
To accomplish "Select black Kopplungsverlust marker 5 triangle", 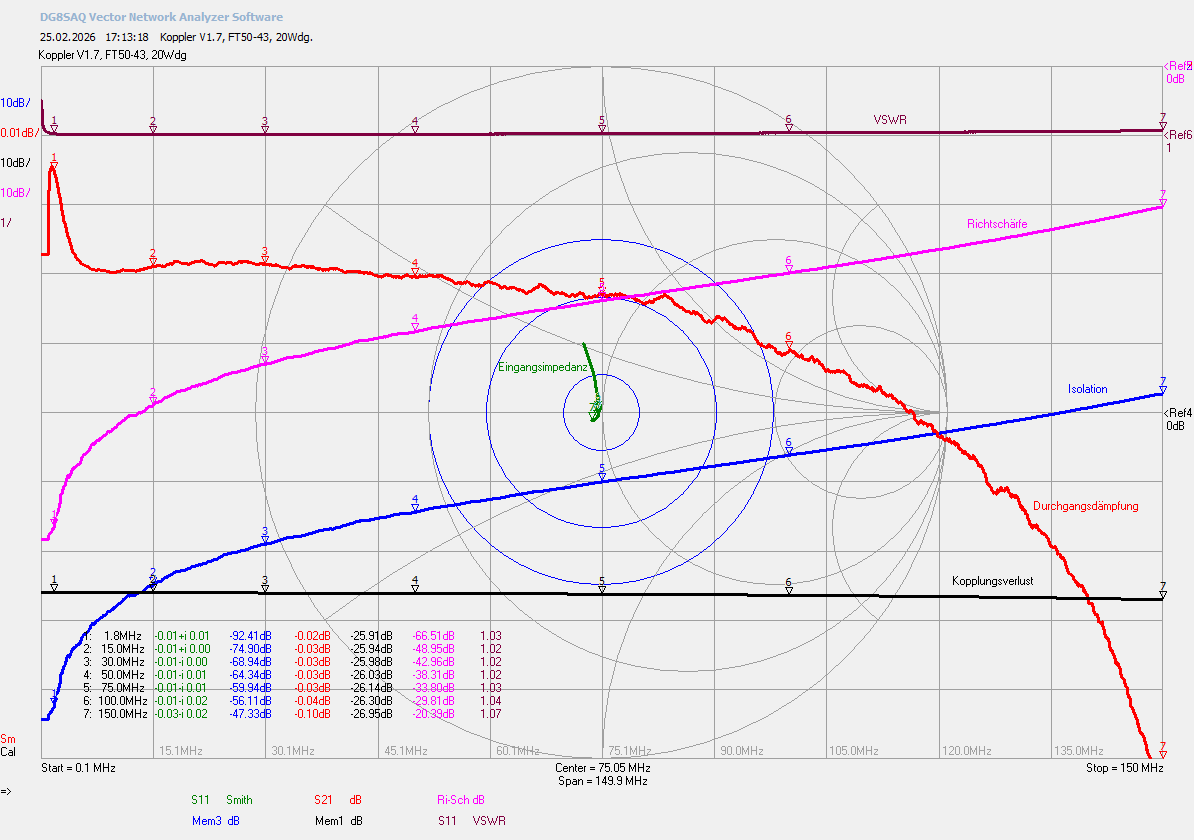I will point(602,589).
